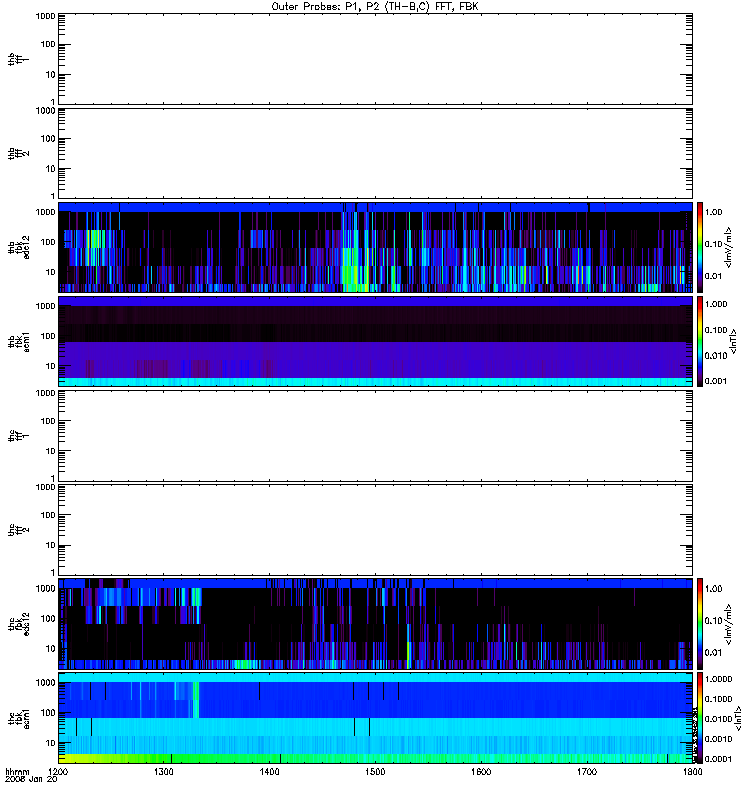Click the '10' y-tick of thc fft 2
Screen dimensions: 750x800
point(51,545)
